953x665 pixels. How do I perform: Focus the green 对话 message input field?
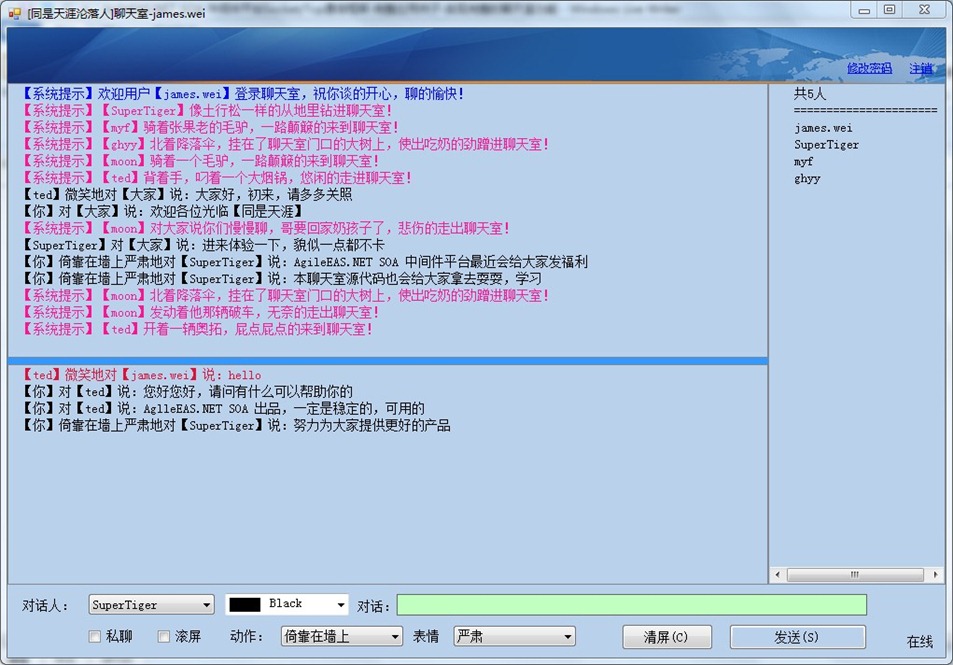(631, 605)
